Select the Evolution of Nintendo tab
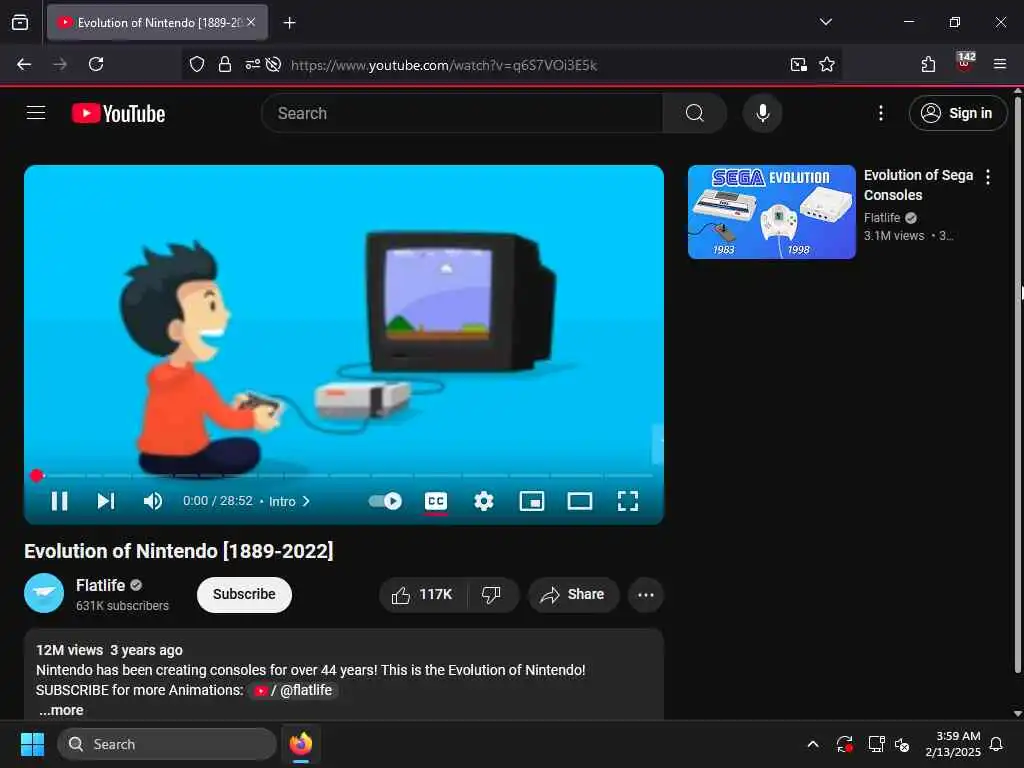 click(x=157, y=22)
